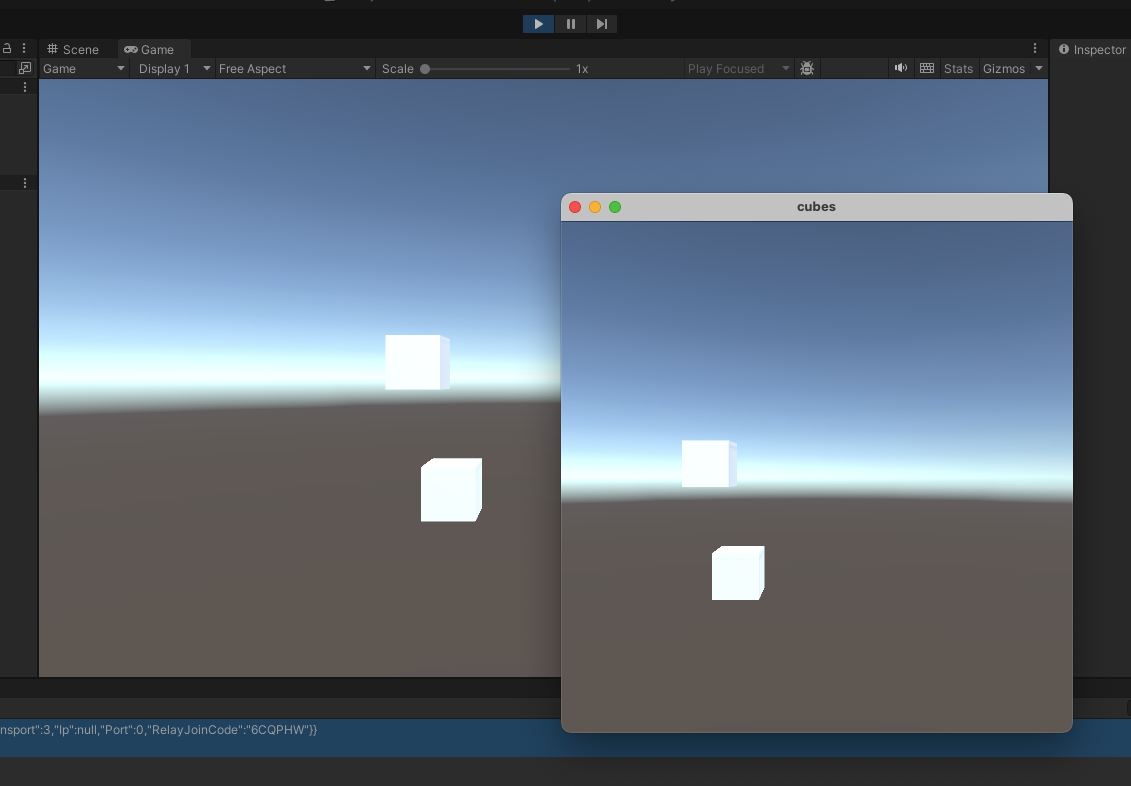1131x786 pixels.
Task: Select the Game tab
Action: (149, 49)
